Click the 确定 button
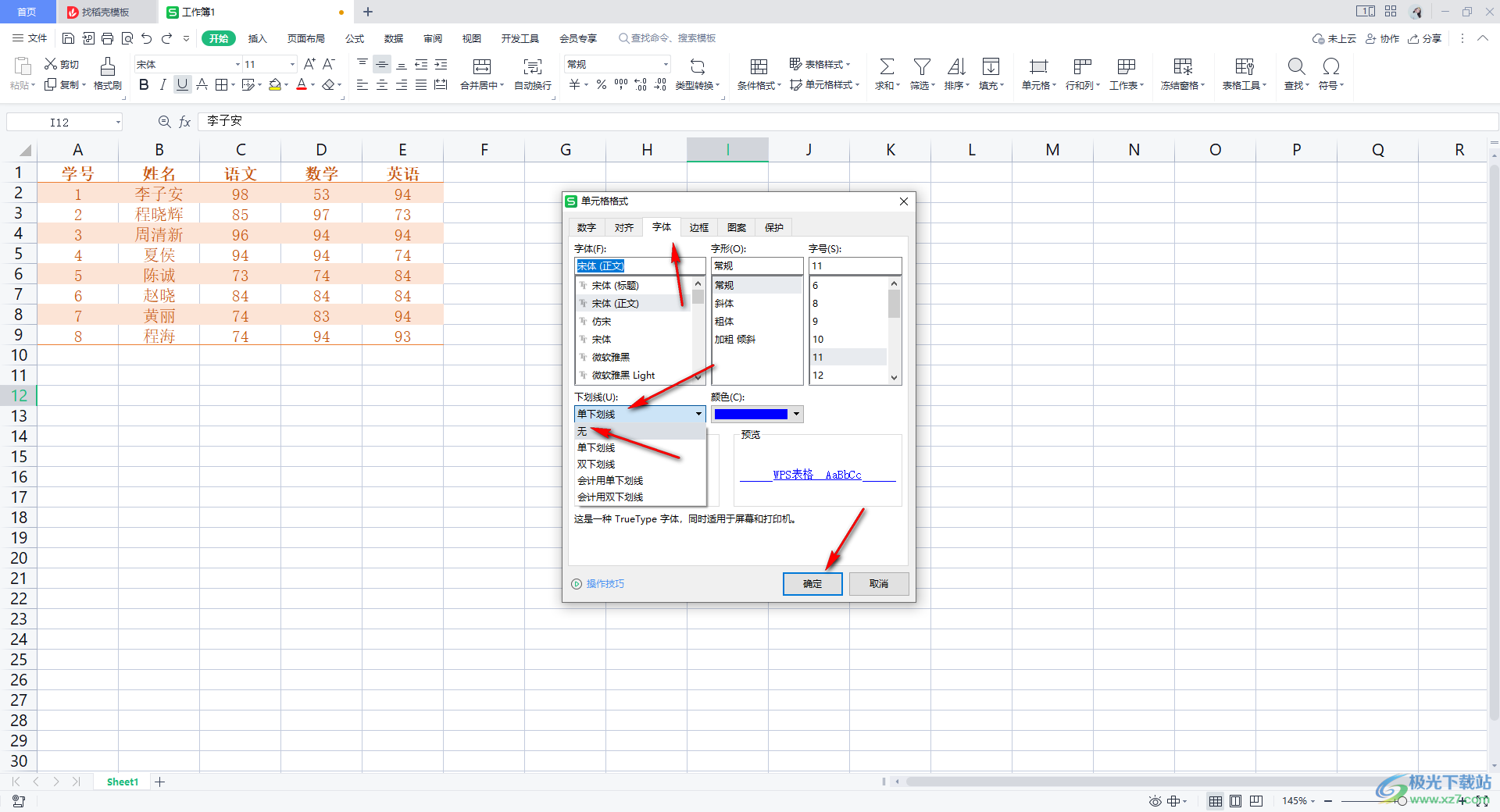 (812, 584)
